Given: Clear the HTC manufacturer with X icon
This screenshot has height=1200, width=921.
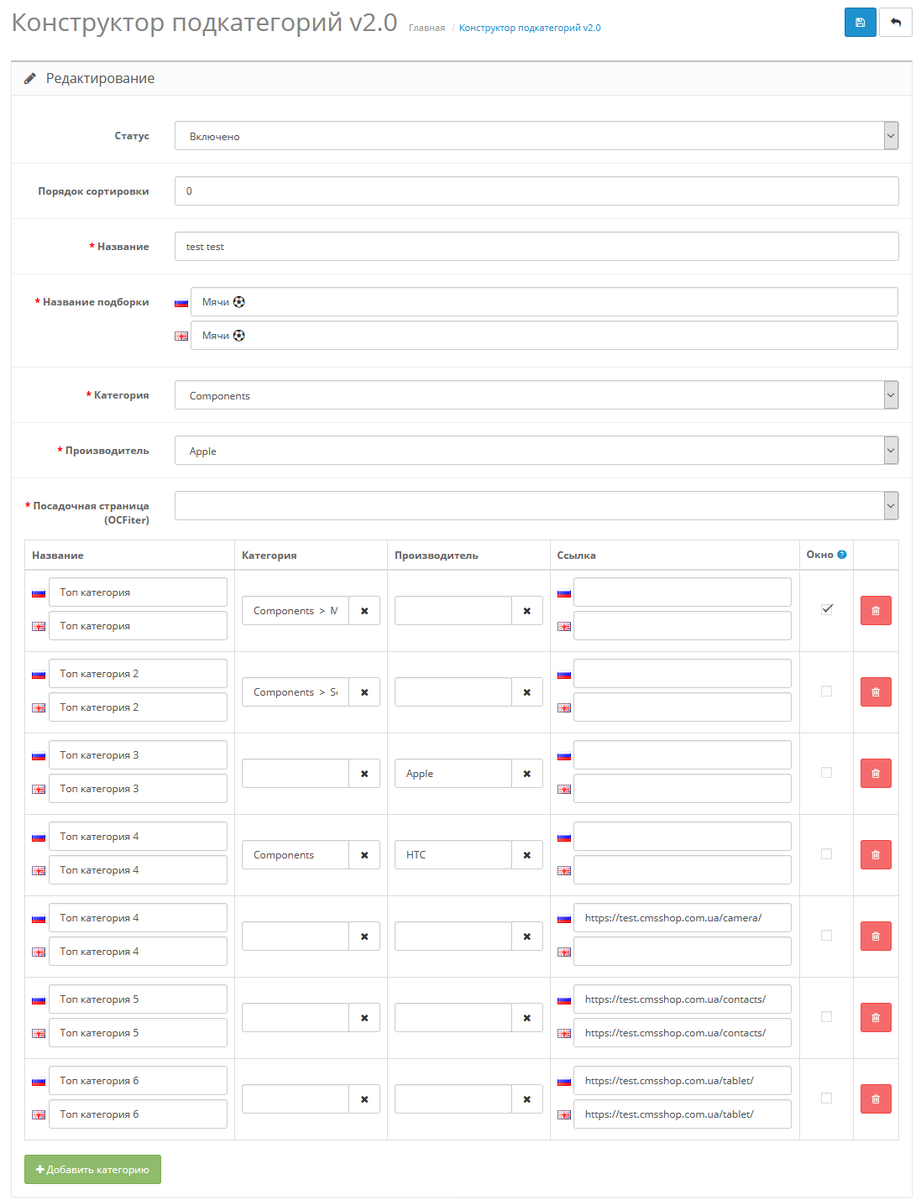Looking at the screenshot, I should pyautogui.click(x=527, y=855).
